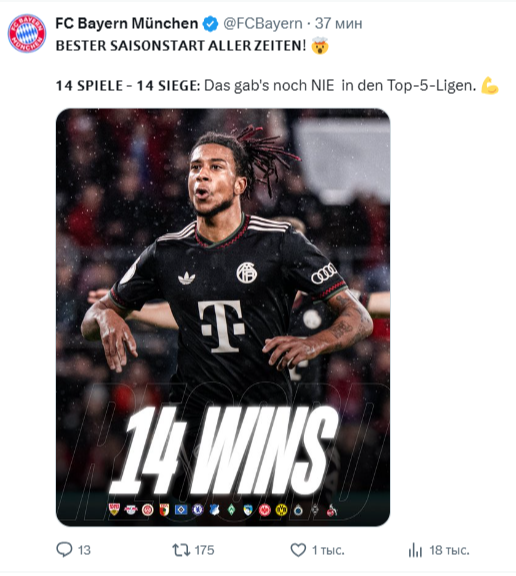516x576 pixels.
Task: Open view analytics bar chart icon
Action: click(x=415, y=550)
